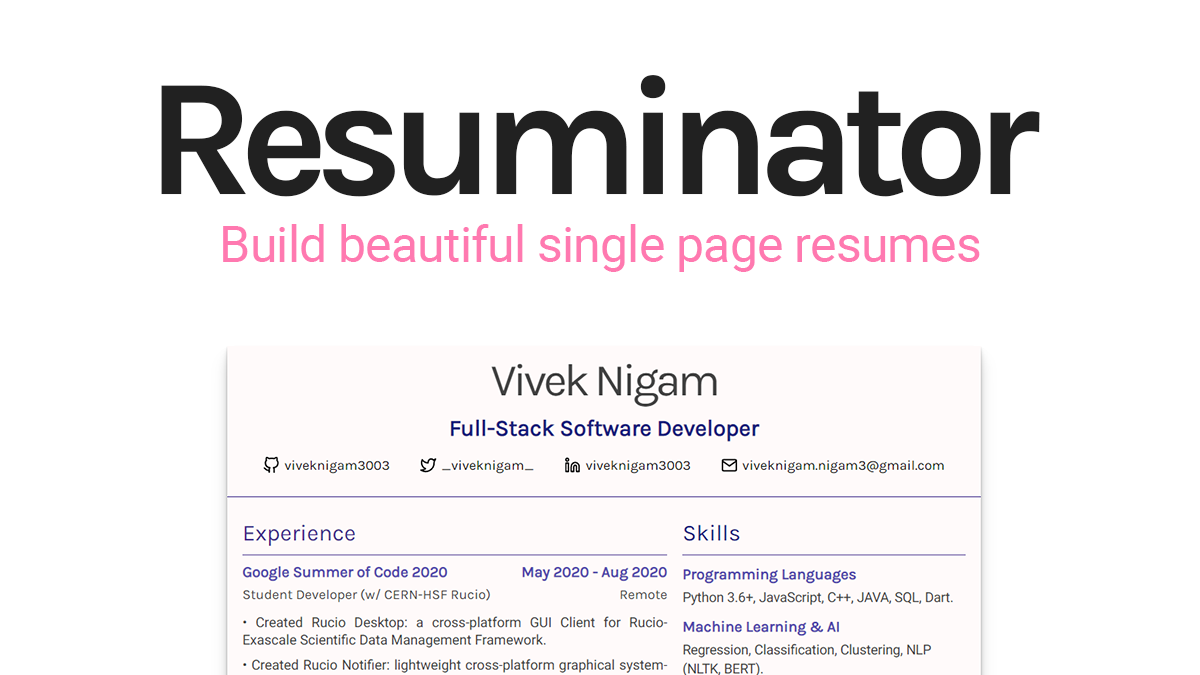Image resolution: width=1200 pixels, height=675 pixels.
Task: Click the GitHub icon next to viveknigam3003
Action: pos(271,465)
